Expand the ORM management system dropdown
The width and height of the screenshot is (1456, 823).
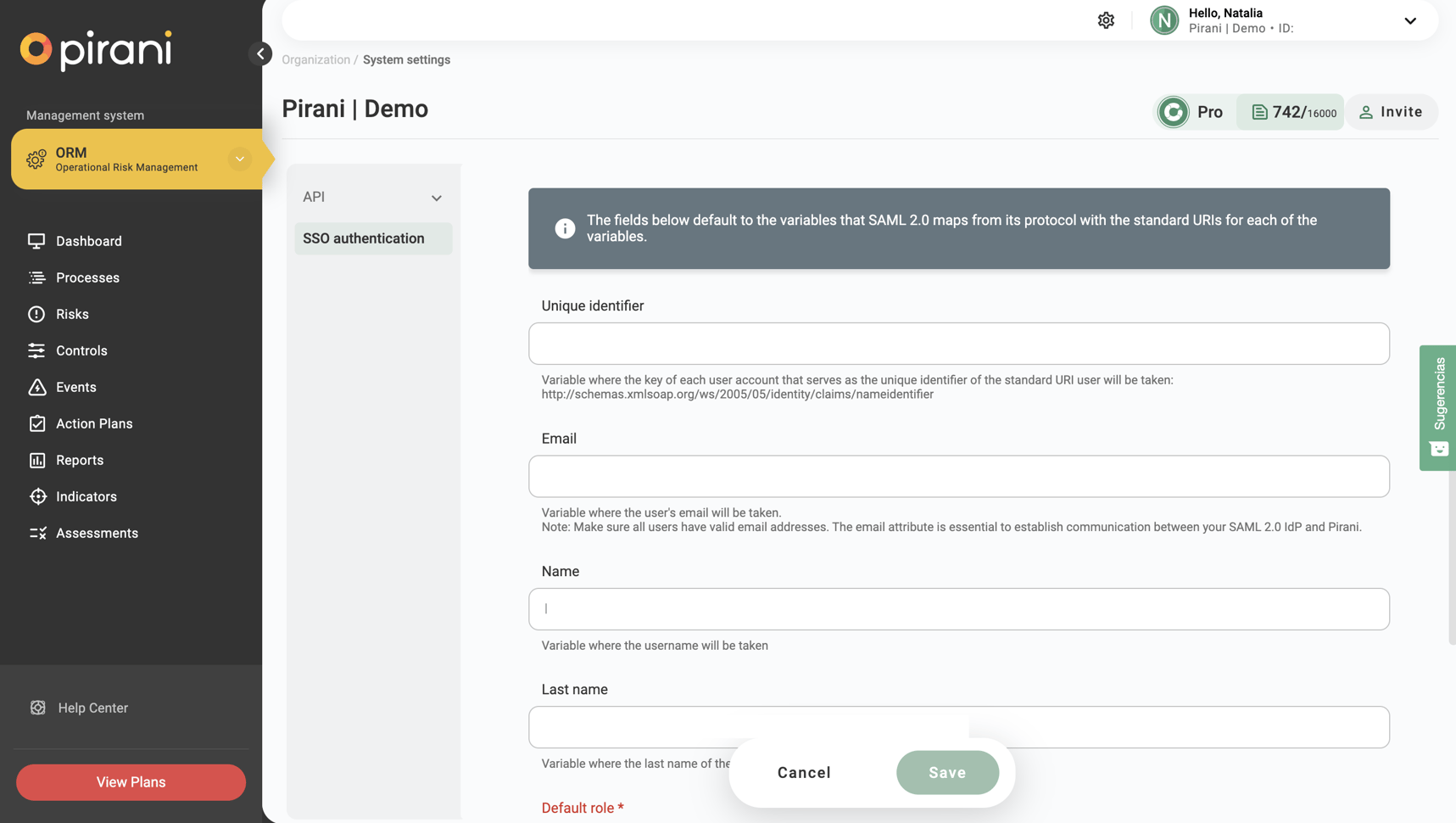tap(240, 159)
